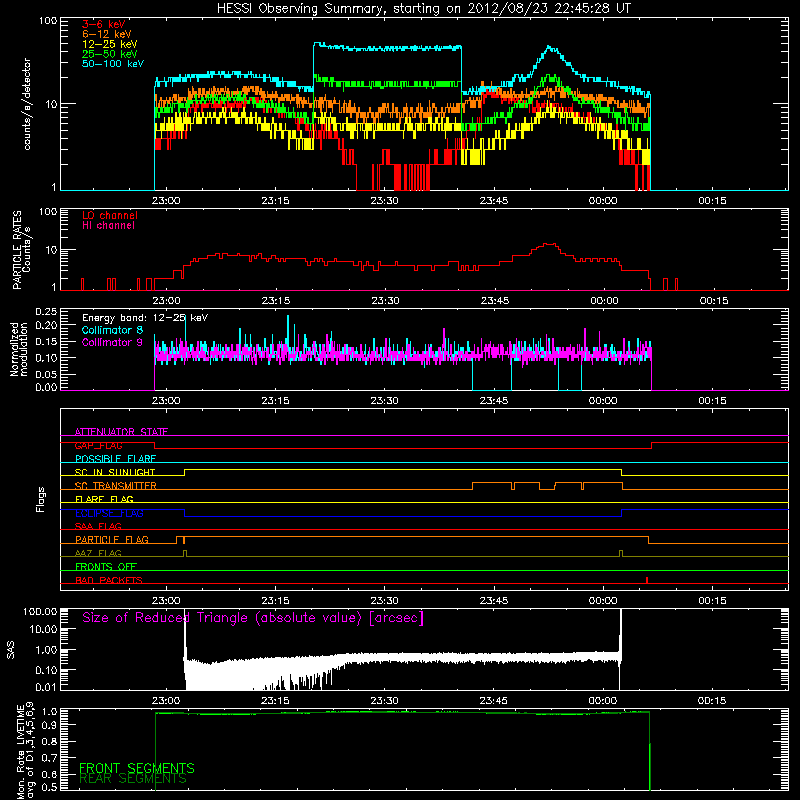Click the 23:15 tick under the SAS panel
The height and width of the screenshot is (800, 800).
click(x=275, y=701)
